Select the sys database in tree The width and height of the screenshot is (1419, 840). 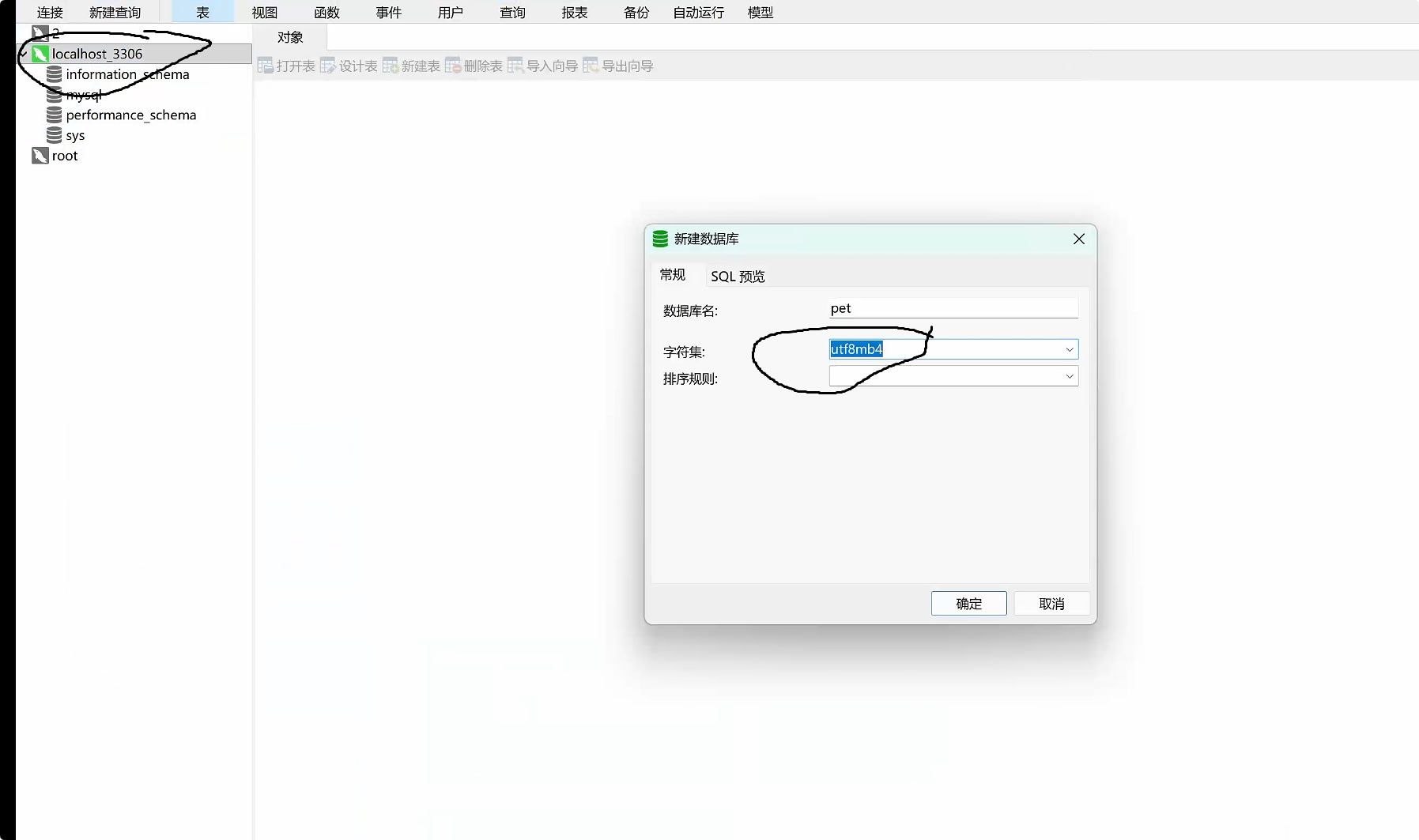(x=75, y=136)
